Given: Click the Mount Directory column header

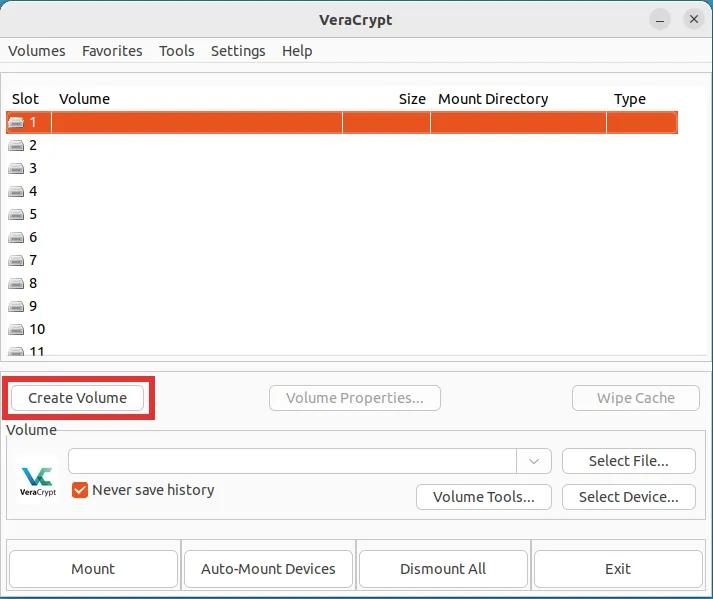Looking at the screenshot, I should (x=493, y=99).
